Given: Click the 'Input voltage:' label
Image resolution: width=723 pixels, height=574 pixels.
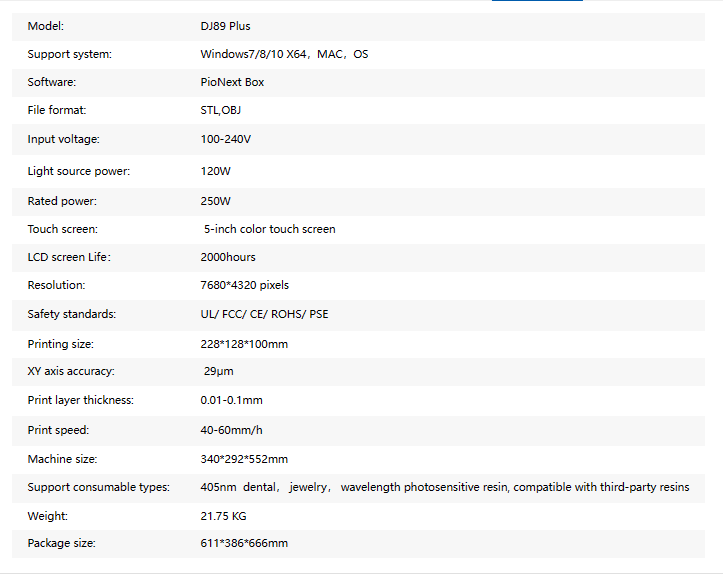Looking at the screenshot, I should (x=64, y=139).
